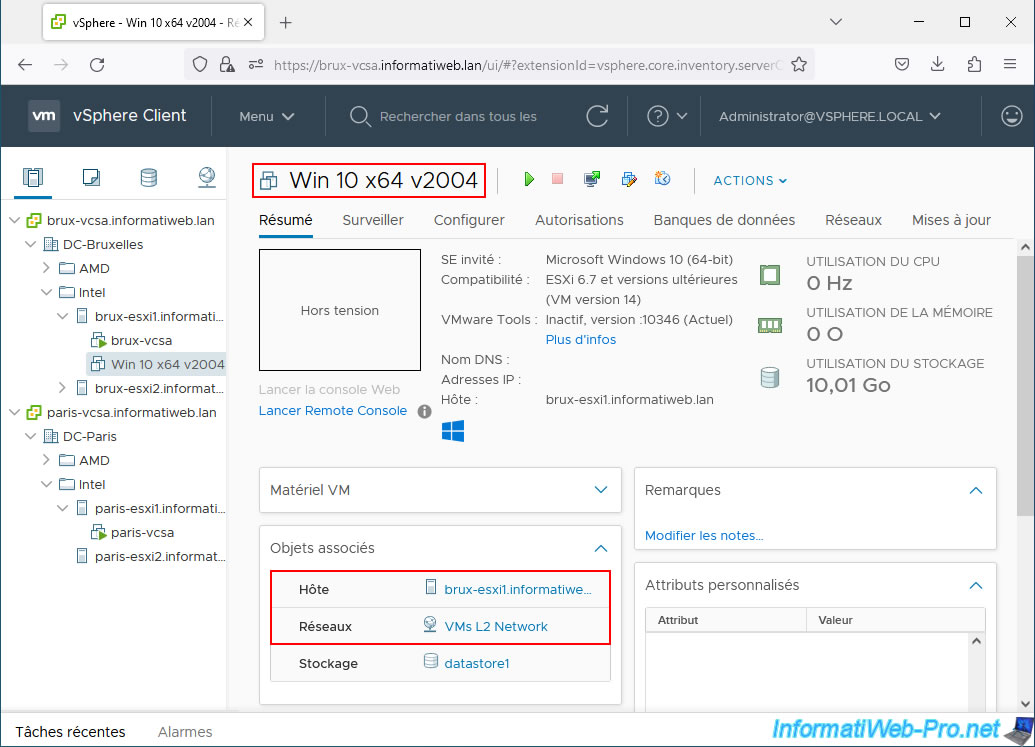Open the Firefox downloads panel

(x=937, y=64)
